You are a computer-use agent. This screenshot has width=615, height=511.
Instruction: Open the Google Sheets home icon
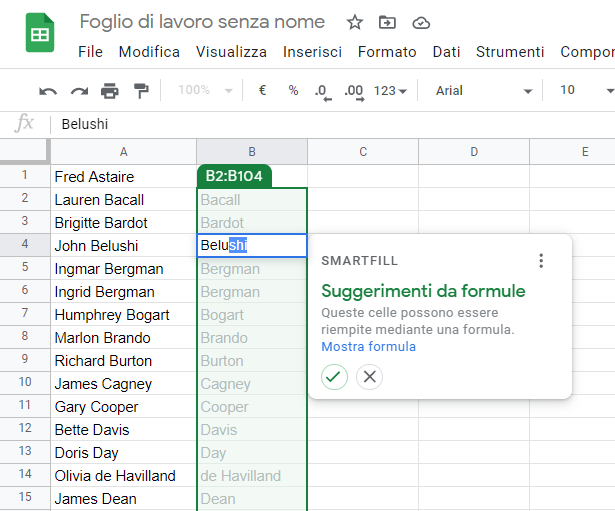pos(40,35)
